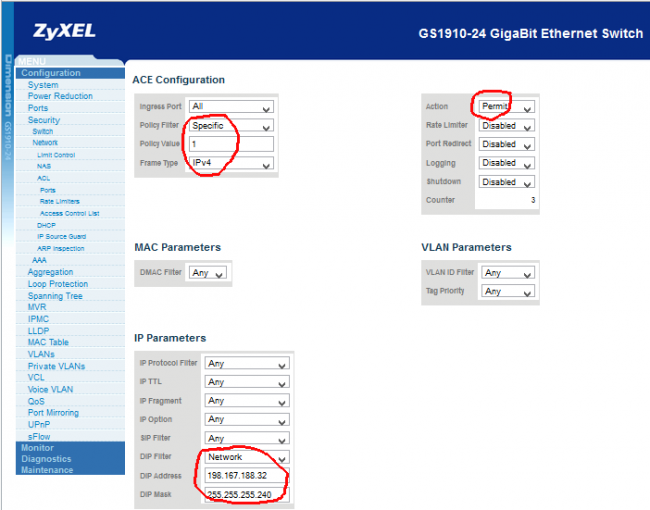The width and height of the screenshot is (650, 510).
Task: Open the AAA menu item
Action: (x=39, y=260)
